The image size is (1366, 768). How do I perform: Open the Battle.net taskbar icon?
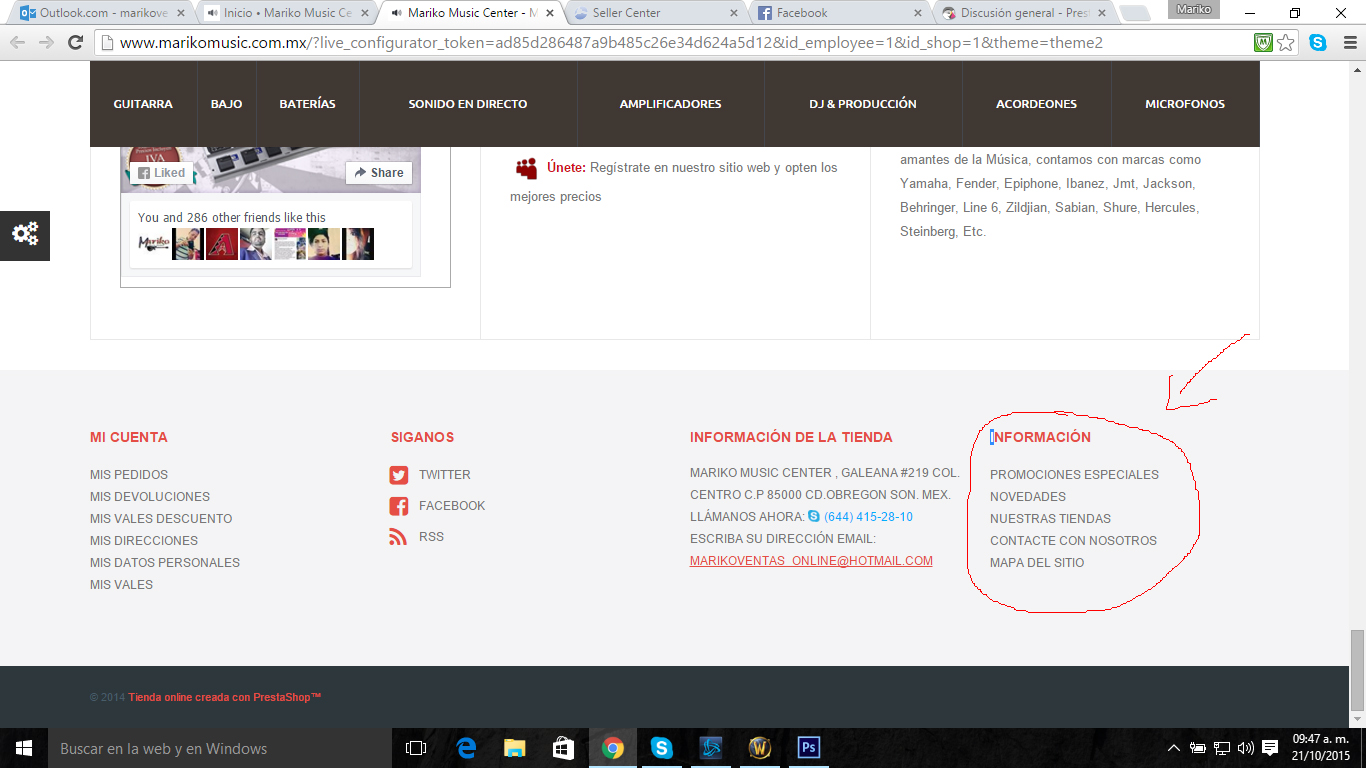[x=711, y=748]
